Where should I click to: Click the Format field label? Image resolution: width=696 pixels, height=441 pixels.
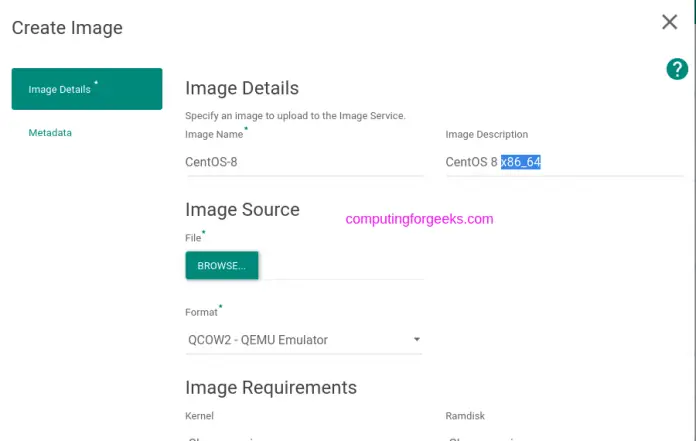(x=201, y=312)
